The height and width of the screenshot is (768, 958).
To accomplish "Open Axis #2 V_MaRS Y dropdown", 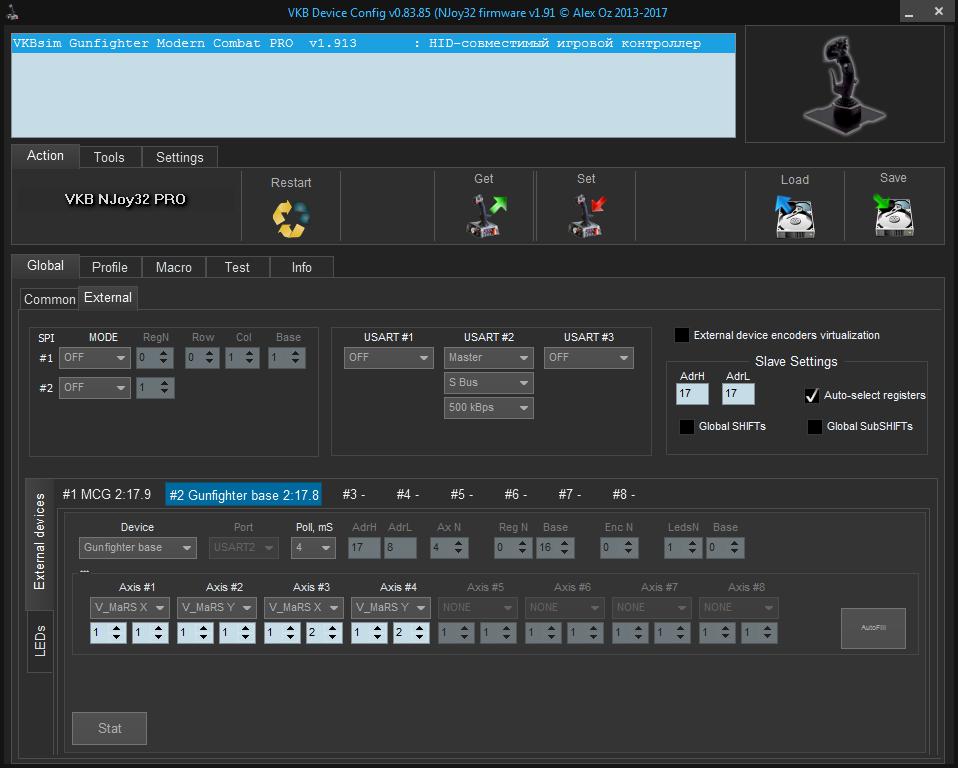I will (x=216, y=607).
